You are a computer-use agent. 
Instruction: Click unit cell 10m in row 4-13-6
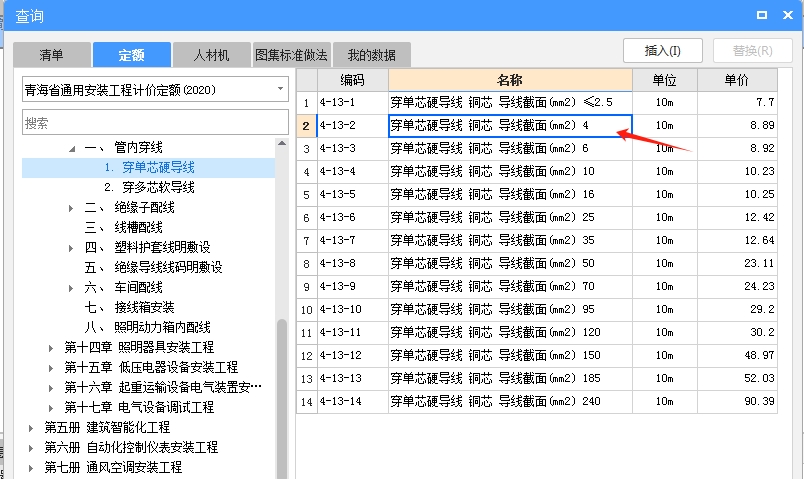click(x=665, y=217)
